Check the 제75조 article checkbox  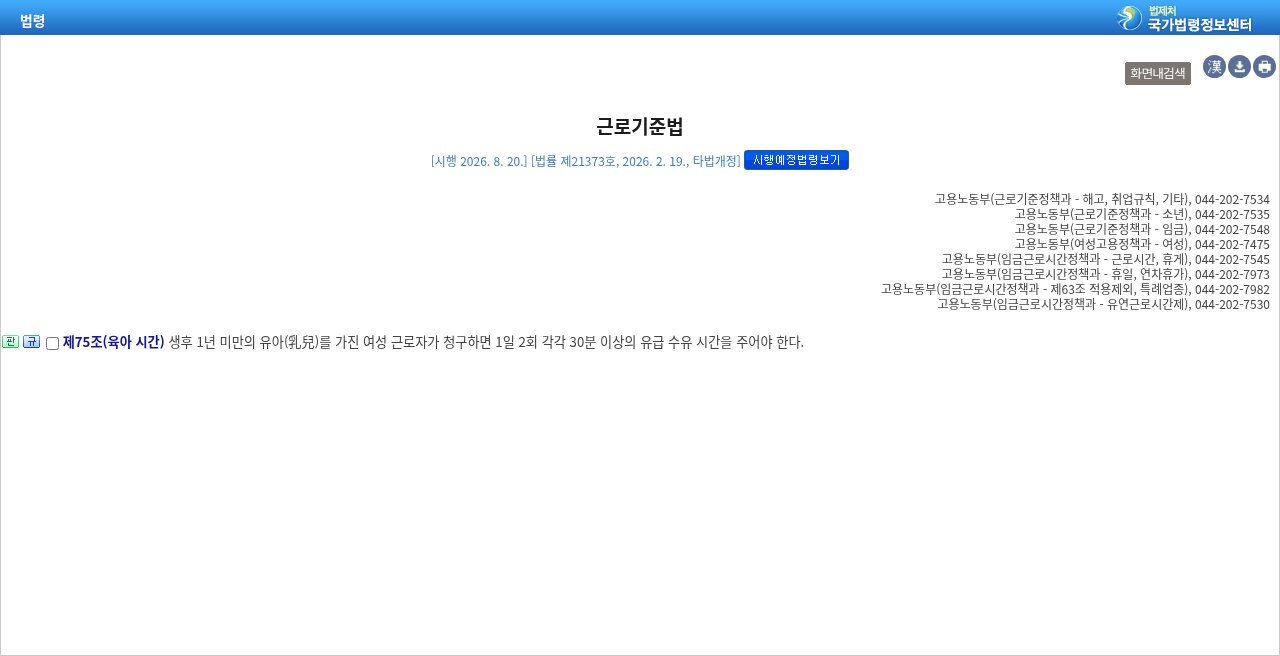pyautogui.click(x=52, y=343)
